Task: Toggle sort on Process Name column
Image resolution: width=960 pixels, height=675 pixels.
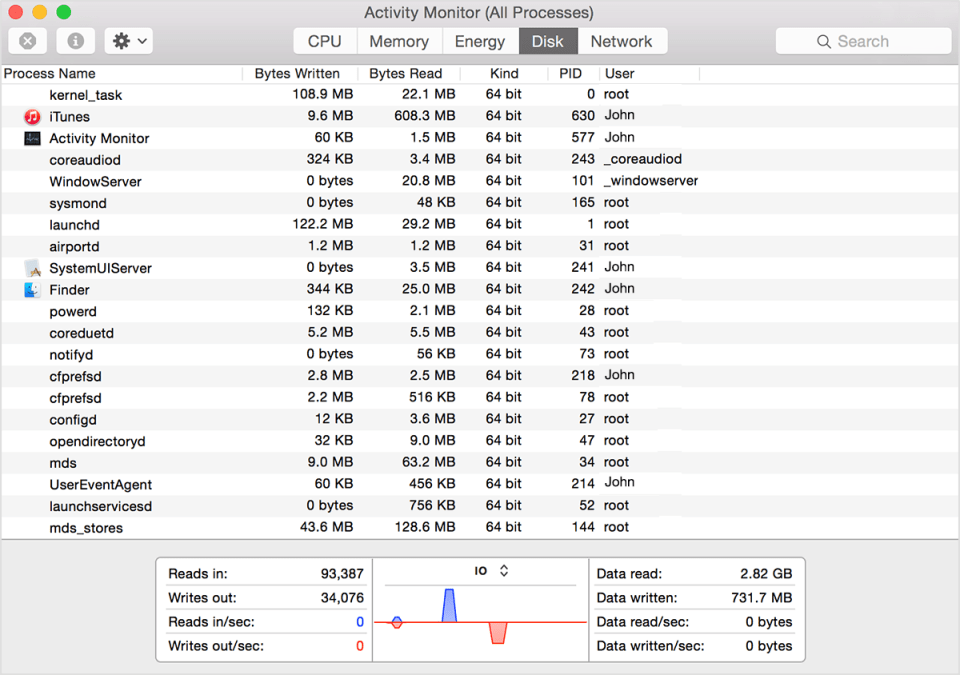Action: click(x=50, y=73)
